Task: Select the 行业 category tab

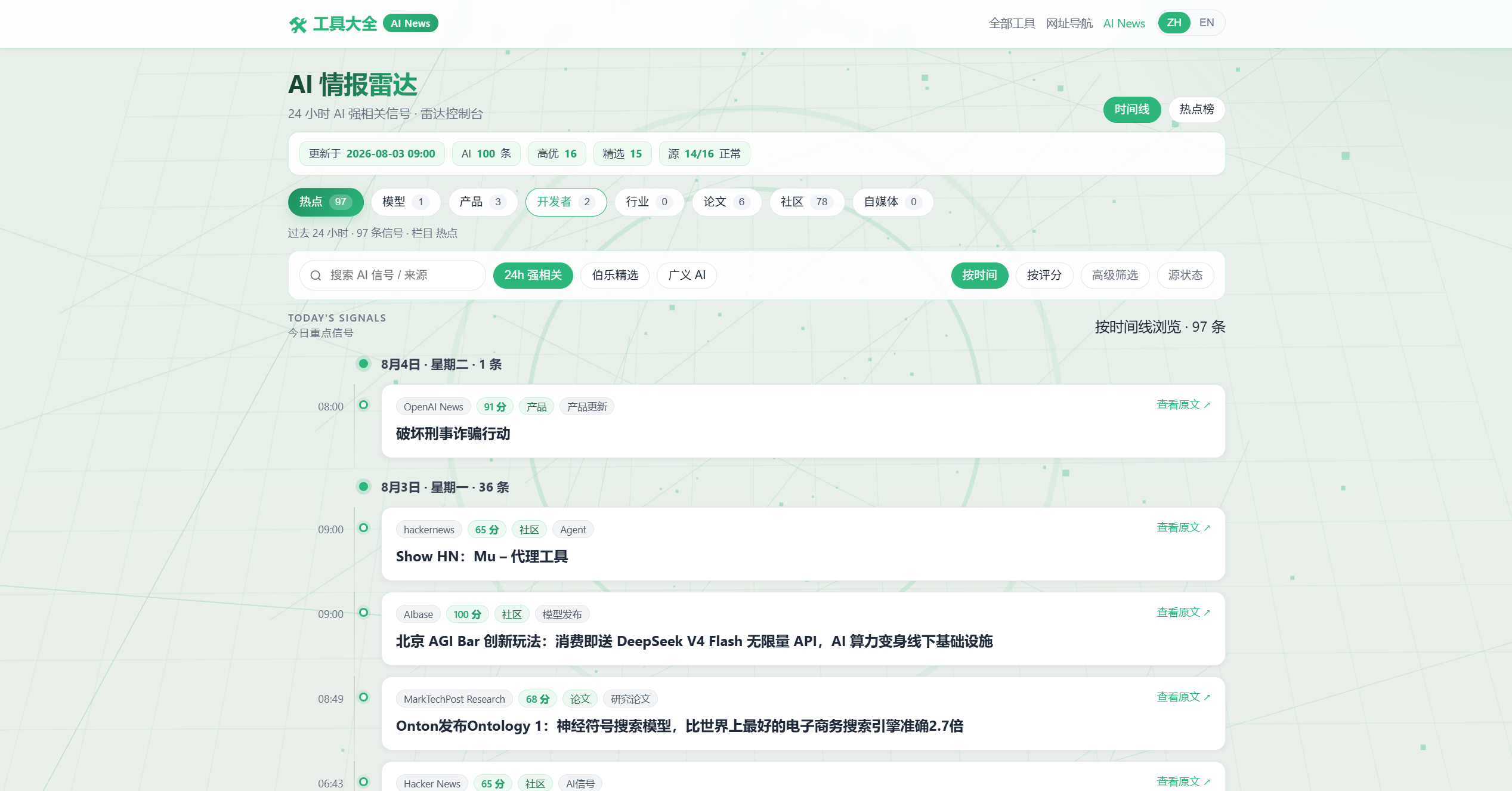Action: click(x=649, y=202)
